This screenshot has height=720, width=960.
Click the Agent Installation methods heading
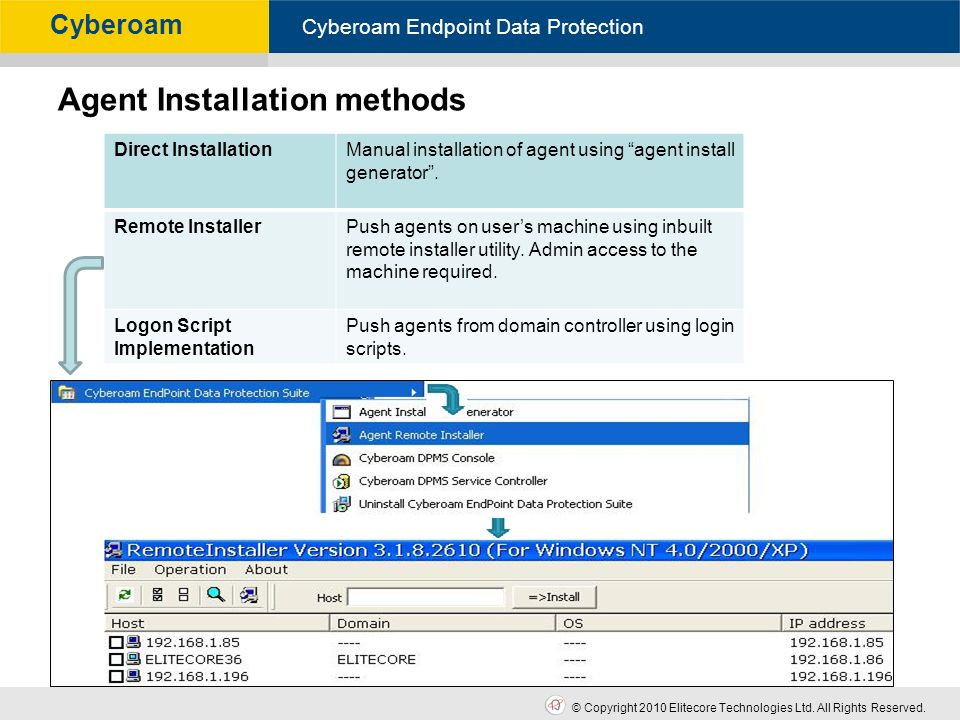261,99
